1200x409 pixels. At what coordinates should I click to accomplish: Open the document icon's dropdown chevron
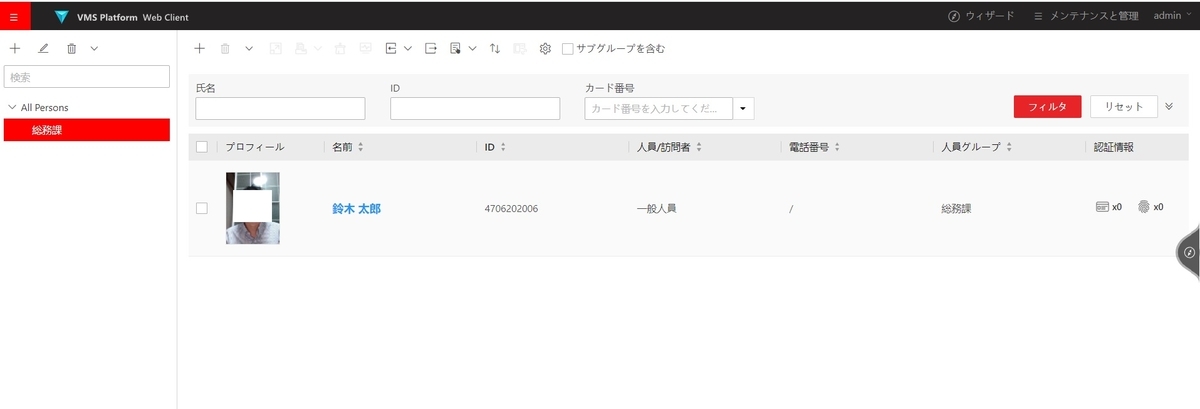472,48
